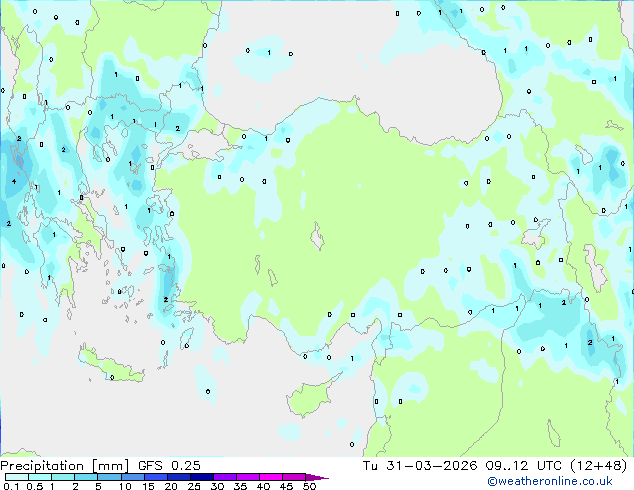Click legend label '50' under color bar

coord(309,486)
